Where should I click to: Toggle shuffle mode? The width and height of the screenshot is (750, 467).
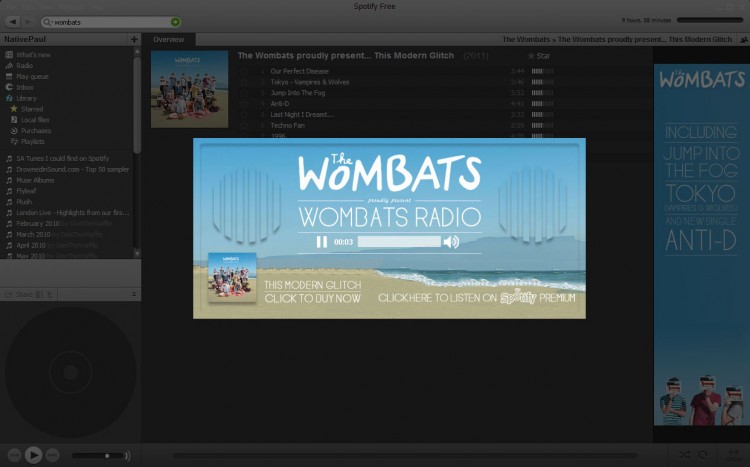point(684,455)
